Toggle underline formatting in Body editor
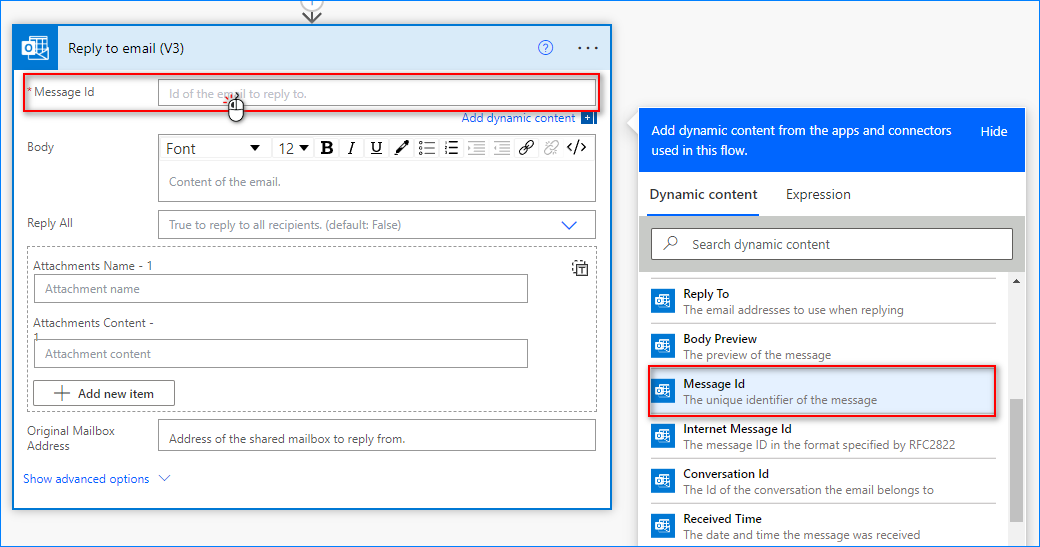 376,148
